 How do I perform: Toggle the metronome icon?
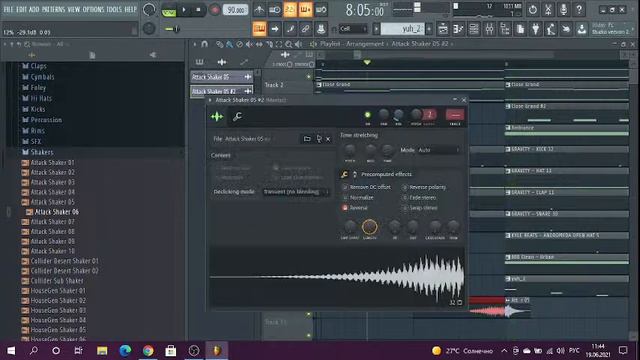(259, 9)
